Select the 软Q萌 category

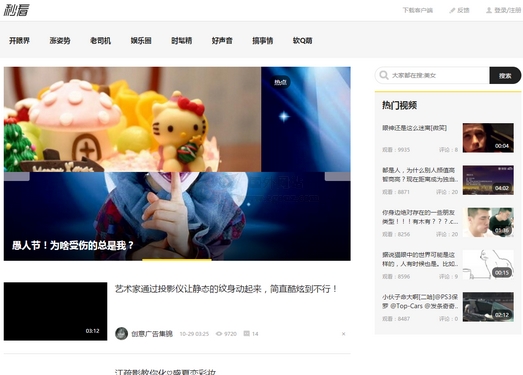pos(303,41)
